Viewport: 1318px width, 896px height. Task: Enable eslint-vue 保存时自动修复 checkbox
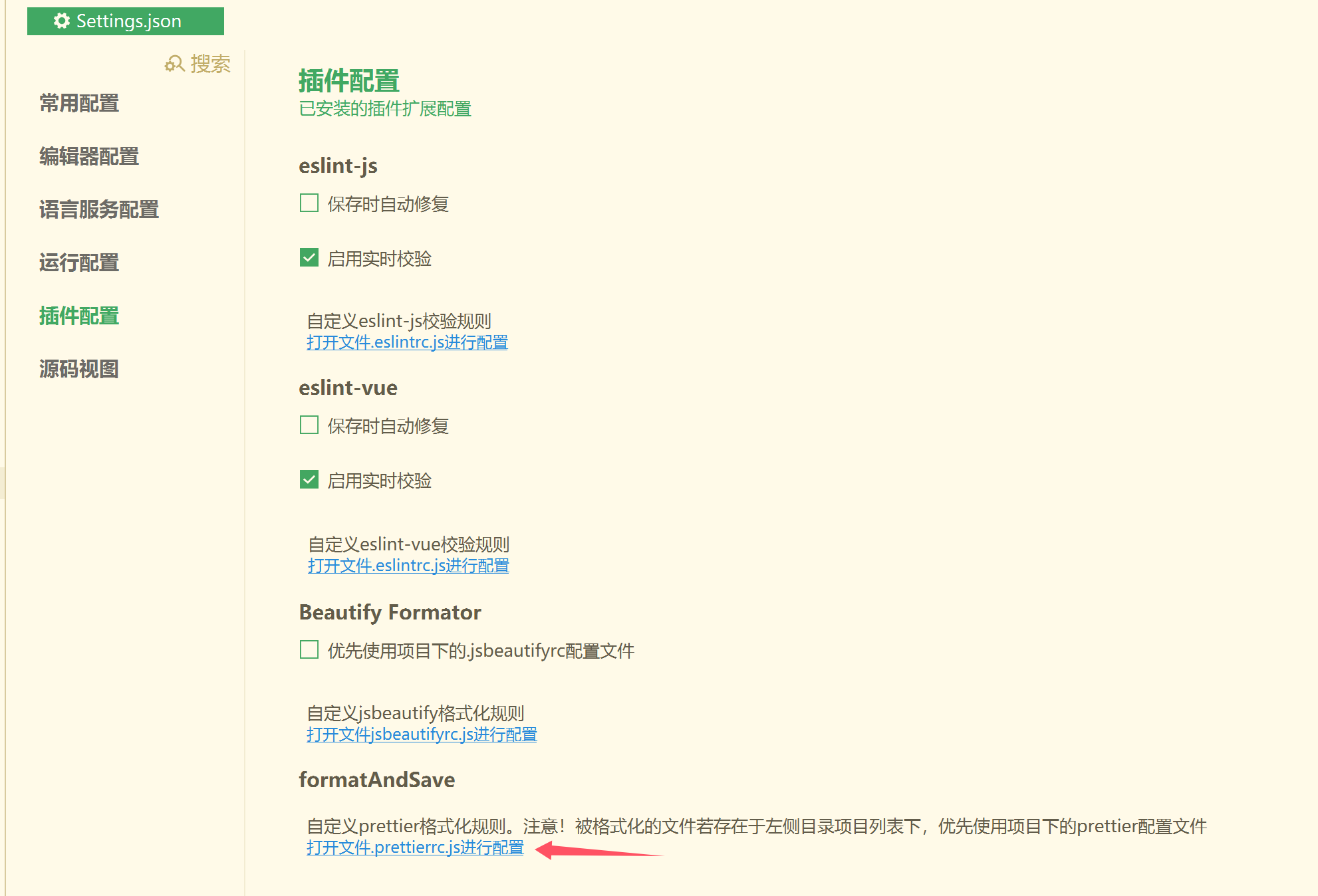coord(309,425)
